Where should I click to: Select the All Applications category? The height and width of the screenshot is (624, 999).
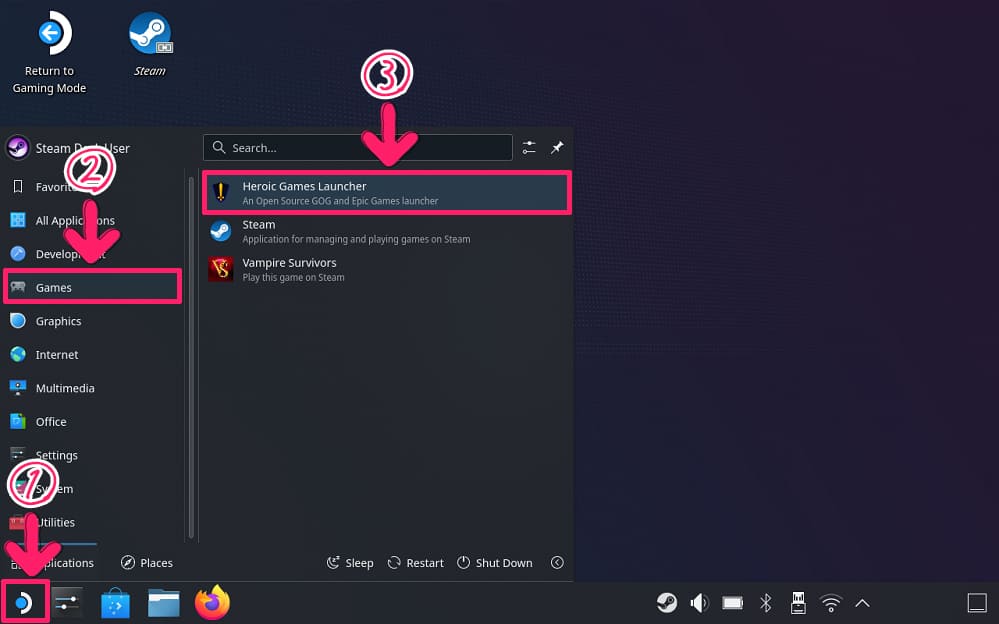[94, 220]
